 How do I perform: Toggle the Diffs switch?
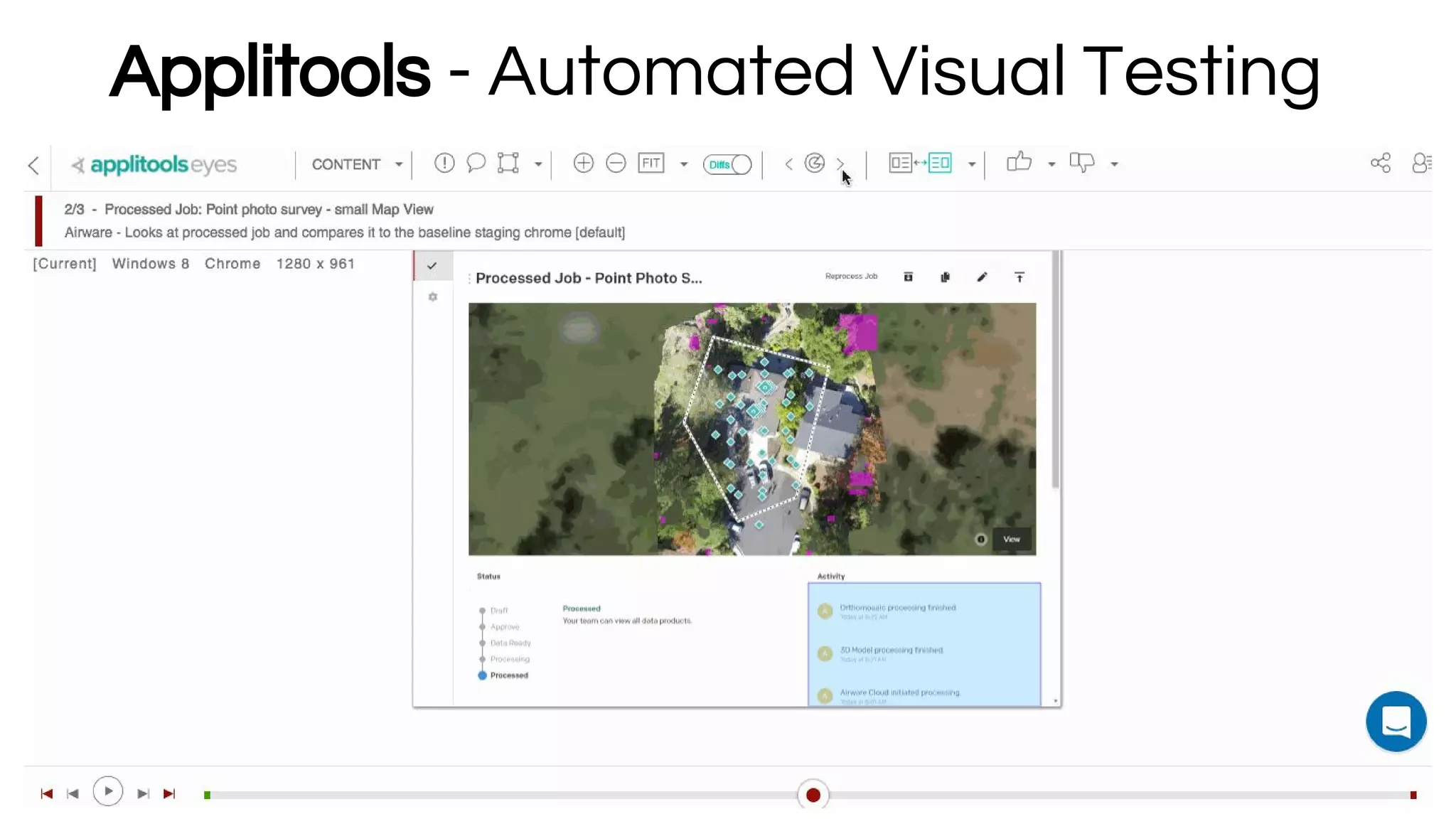click(727, 164)
